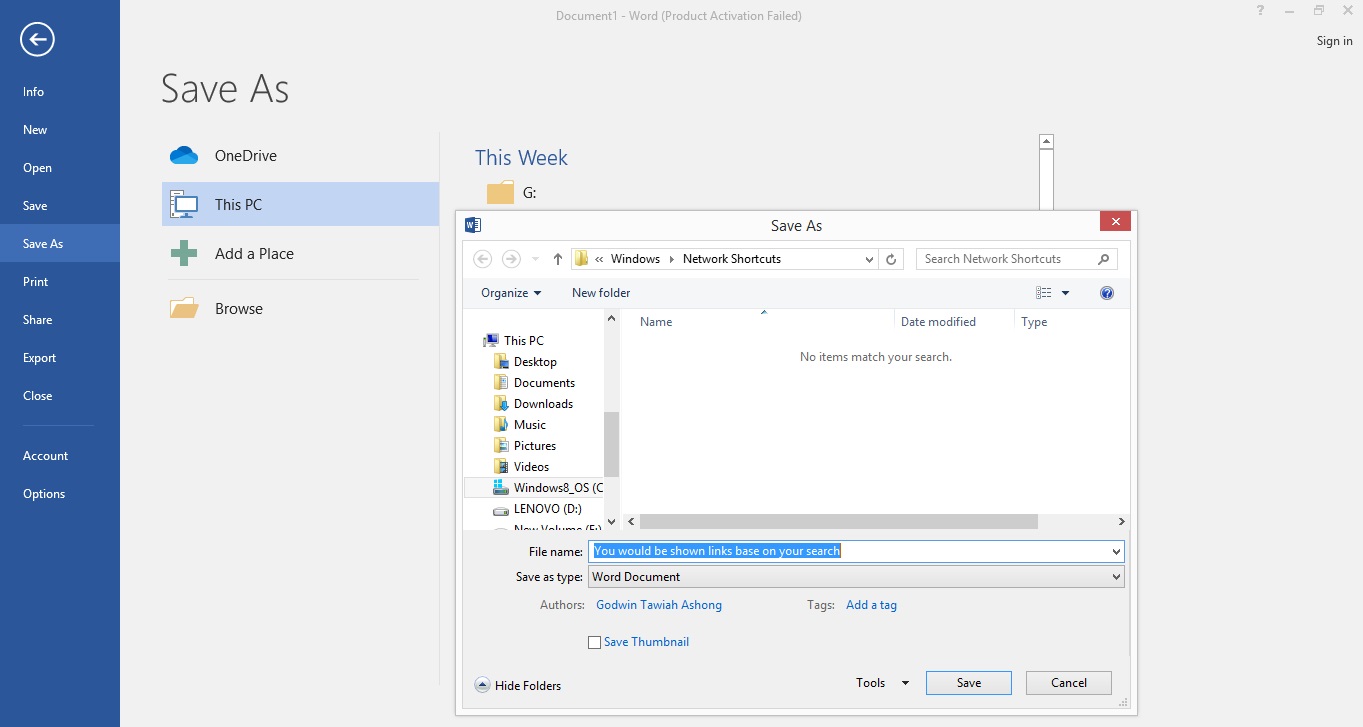
Task: Click the Word icon in dialog title bar
Action: [x=474, y=225]
